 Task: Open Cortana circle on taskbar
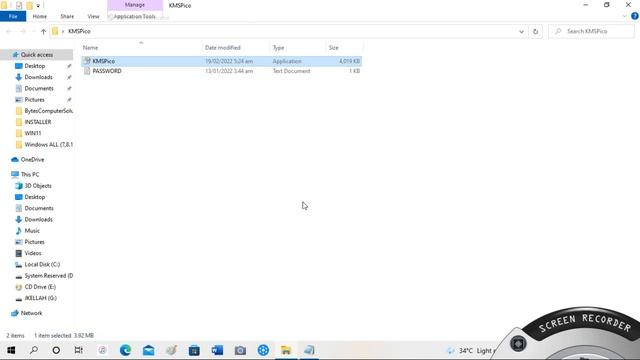click(x=56, y=350)
